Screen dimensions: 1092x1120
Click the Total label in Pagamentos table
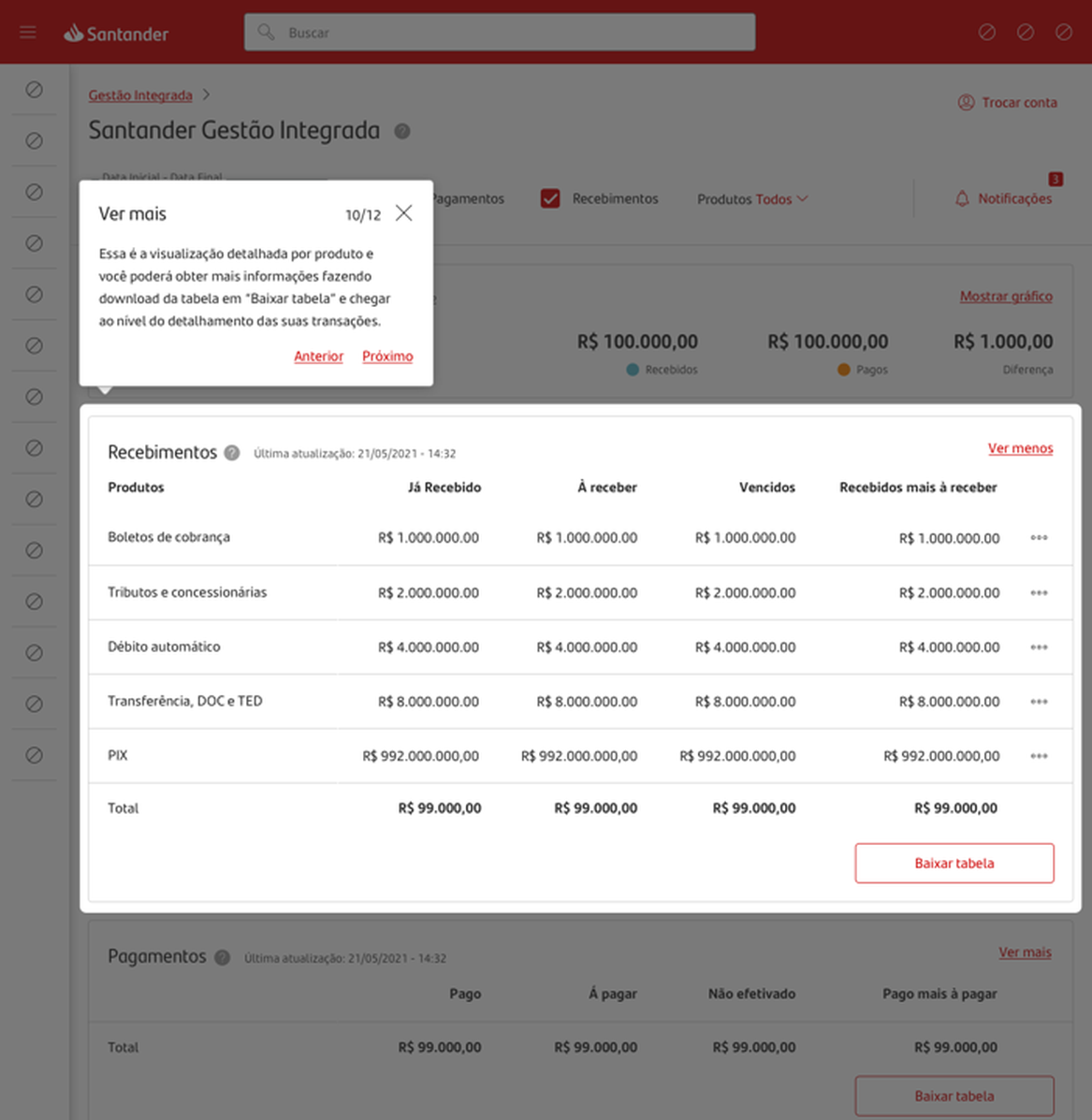123,1047
